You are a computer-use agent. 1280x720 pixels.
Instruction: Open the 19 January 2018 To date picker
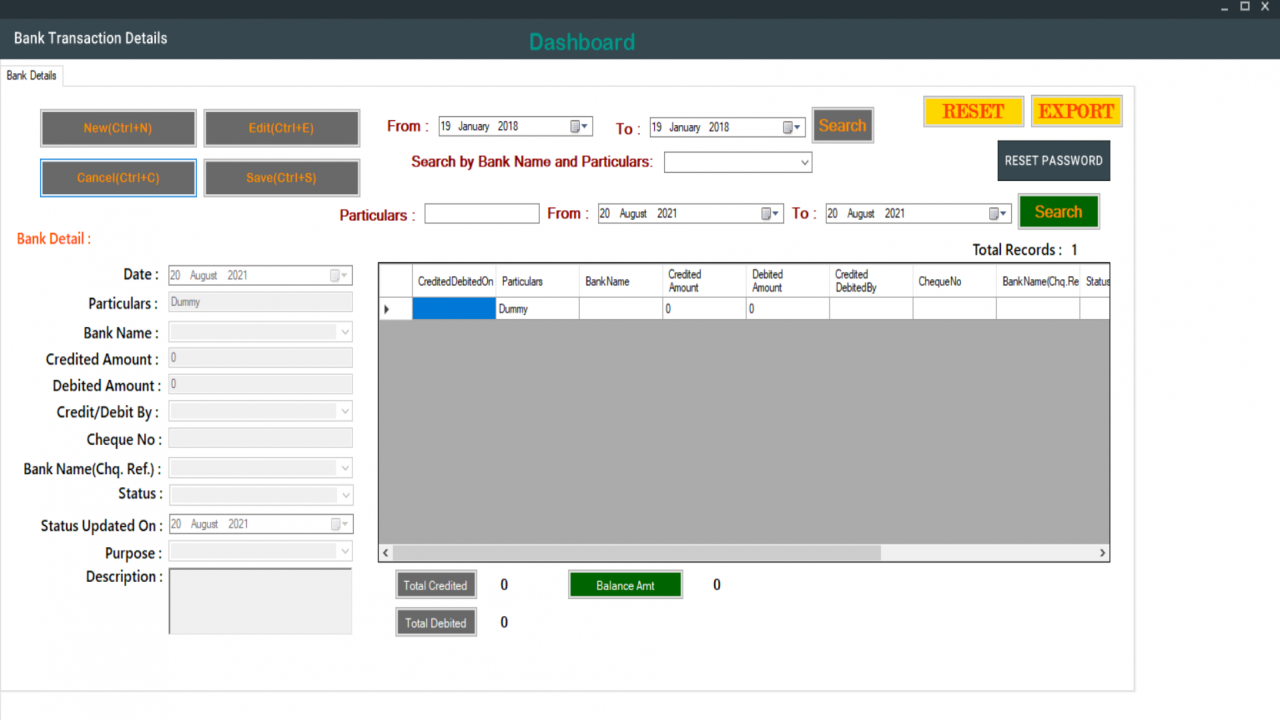point(728,127)
